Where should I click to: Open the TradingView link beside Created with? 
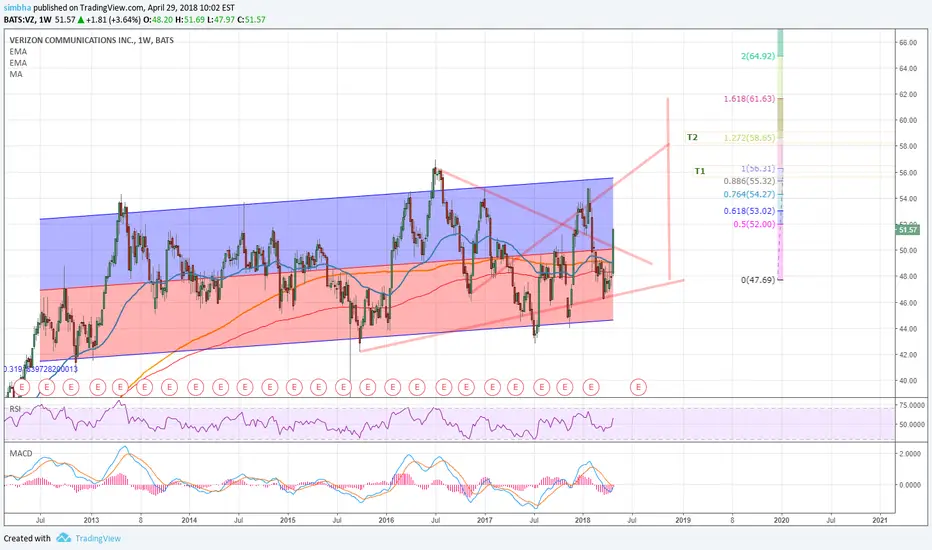[x=97, y=538]
